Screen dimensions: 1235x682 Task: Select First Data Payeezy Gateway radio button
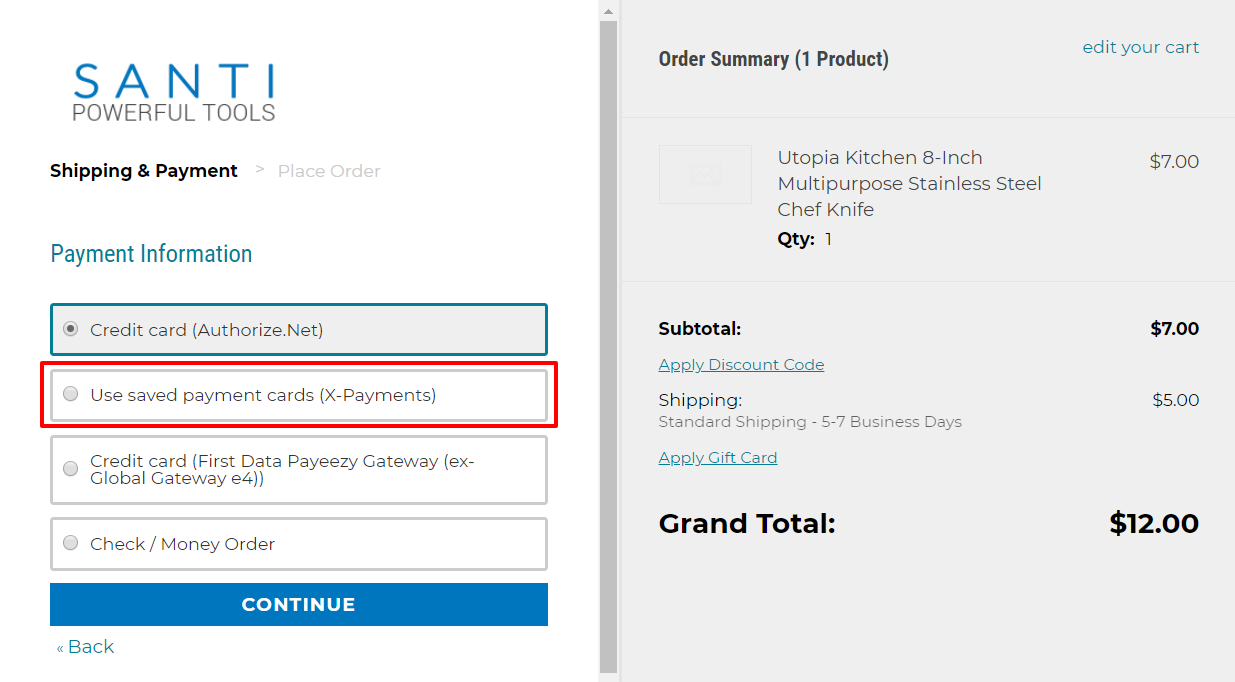(70, 469)
